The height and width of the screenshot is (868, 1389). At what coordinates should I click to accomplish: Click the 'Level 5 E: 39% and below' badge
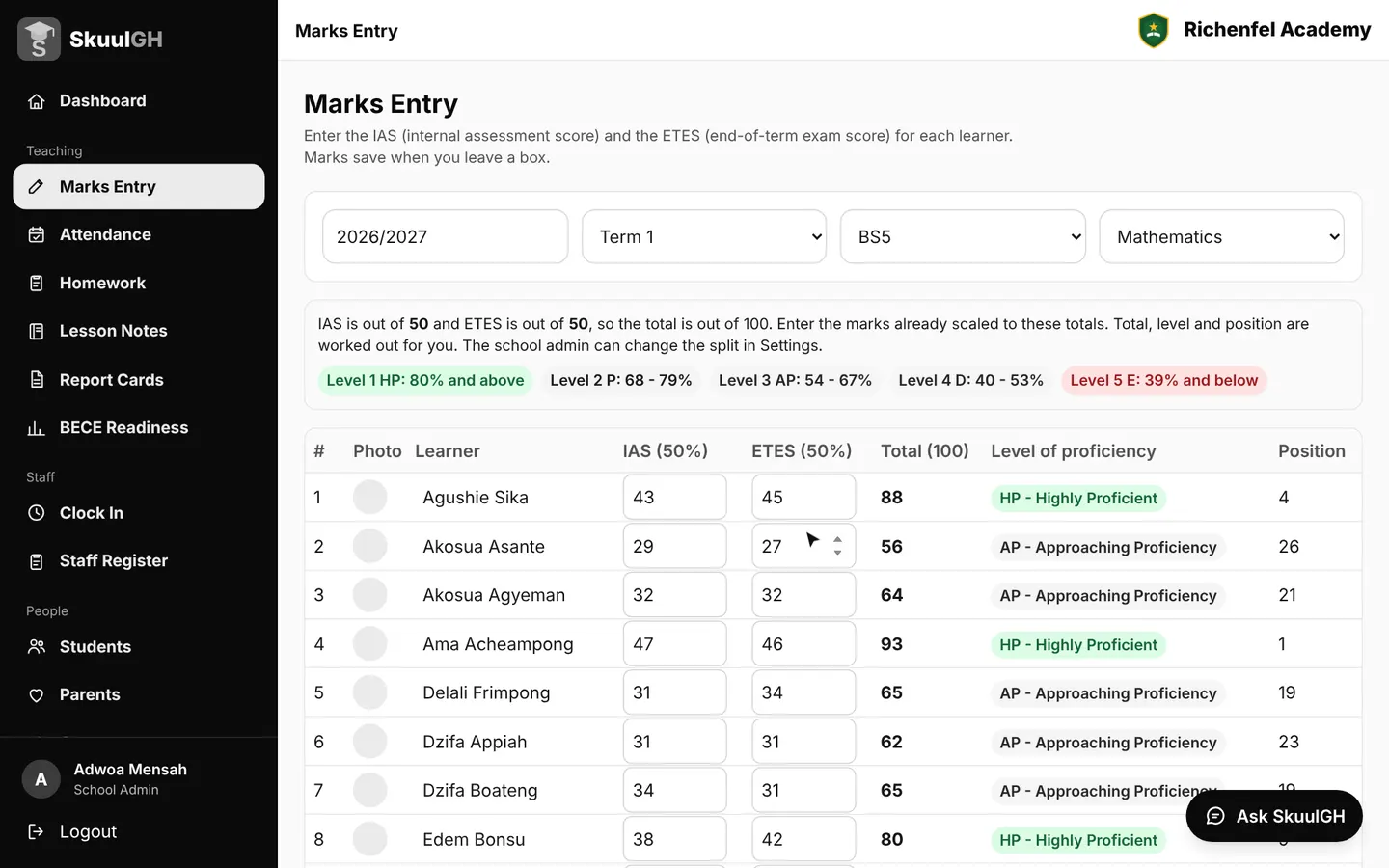point(1164,380)
